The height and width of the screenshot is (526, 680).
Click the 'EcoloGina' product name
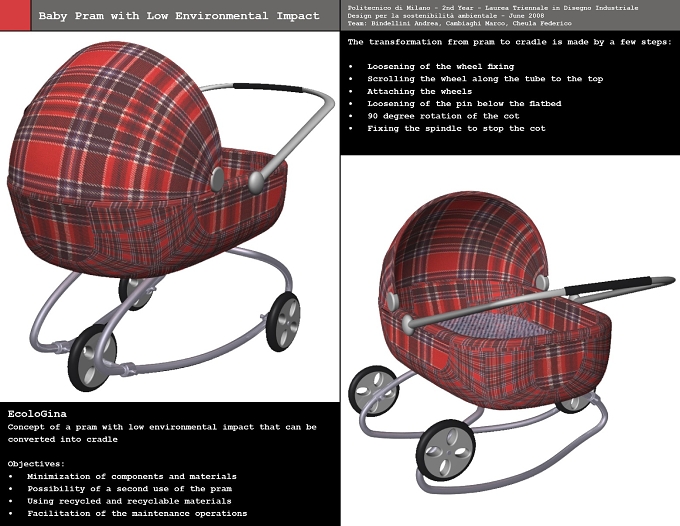37,414
